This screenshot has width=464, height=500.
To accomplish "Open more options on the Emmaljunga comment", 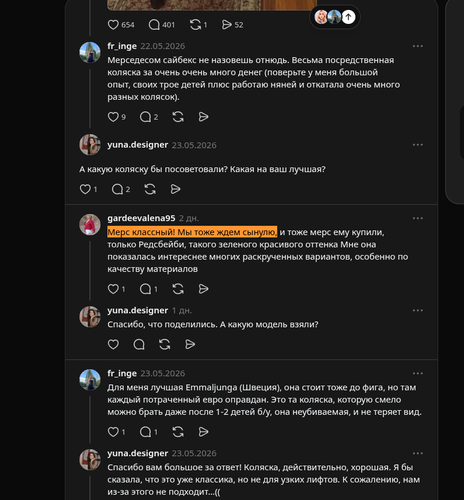I will coord(418,373).
